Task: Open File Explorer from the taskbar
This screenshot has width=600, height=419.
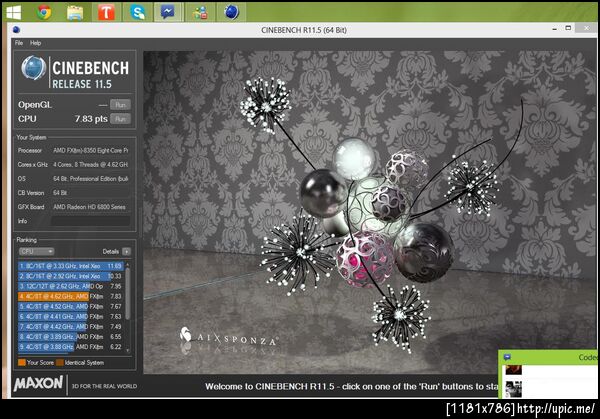Action: click(75, 13)
